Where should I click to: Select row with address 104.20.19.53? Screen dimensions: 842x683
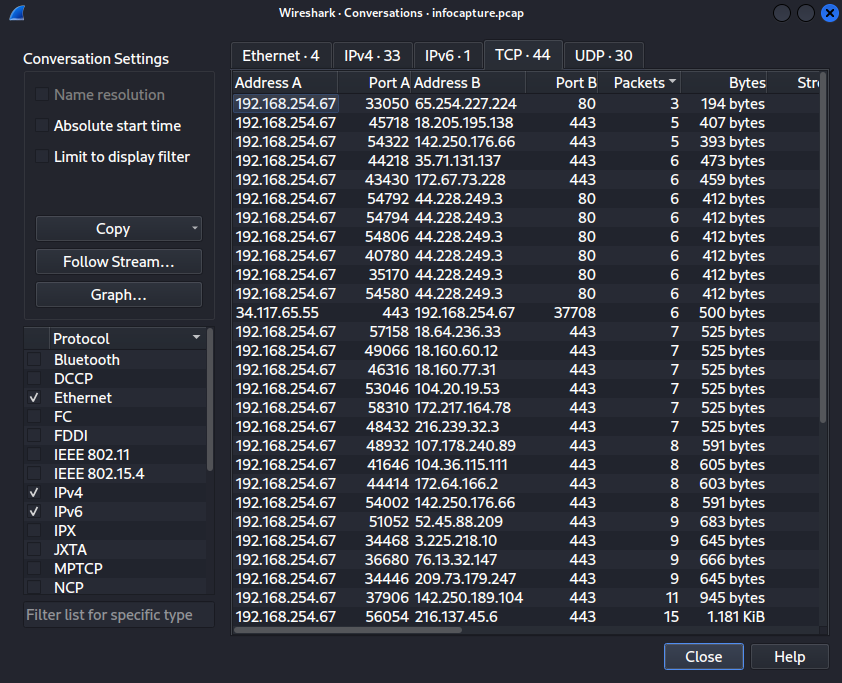tap(526, 389)
